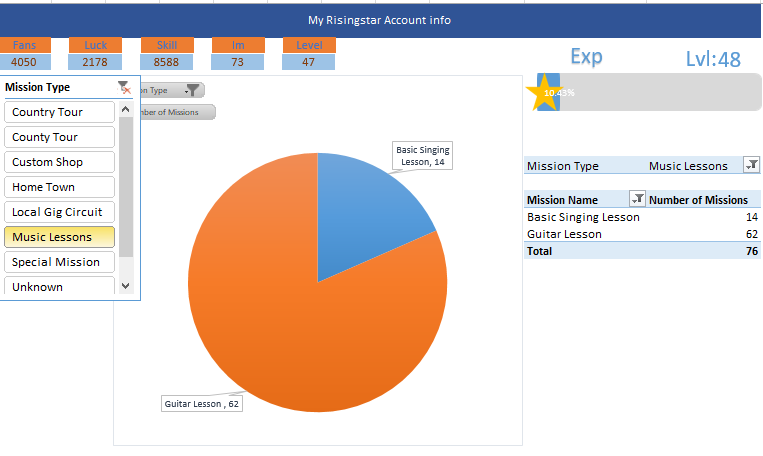Open Mission Type pivot filter dropdown

click(x=751, y=165)
